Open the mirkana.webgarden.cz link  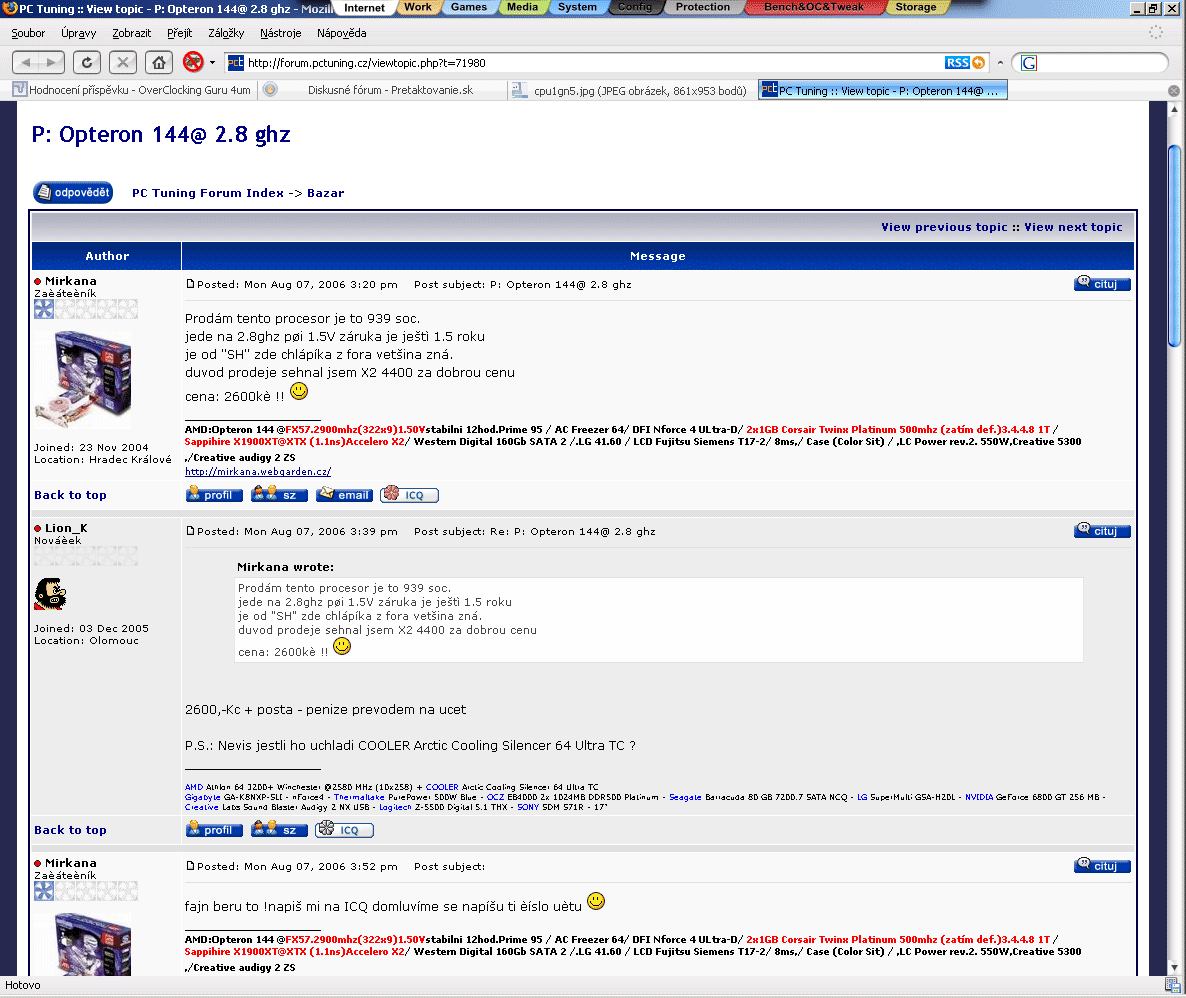pyautogui.click(x=258, y=472)
